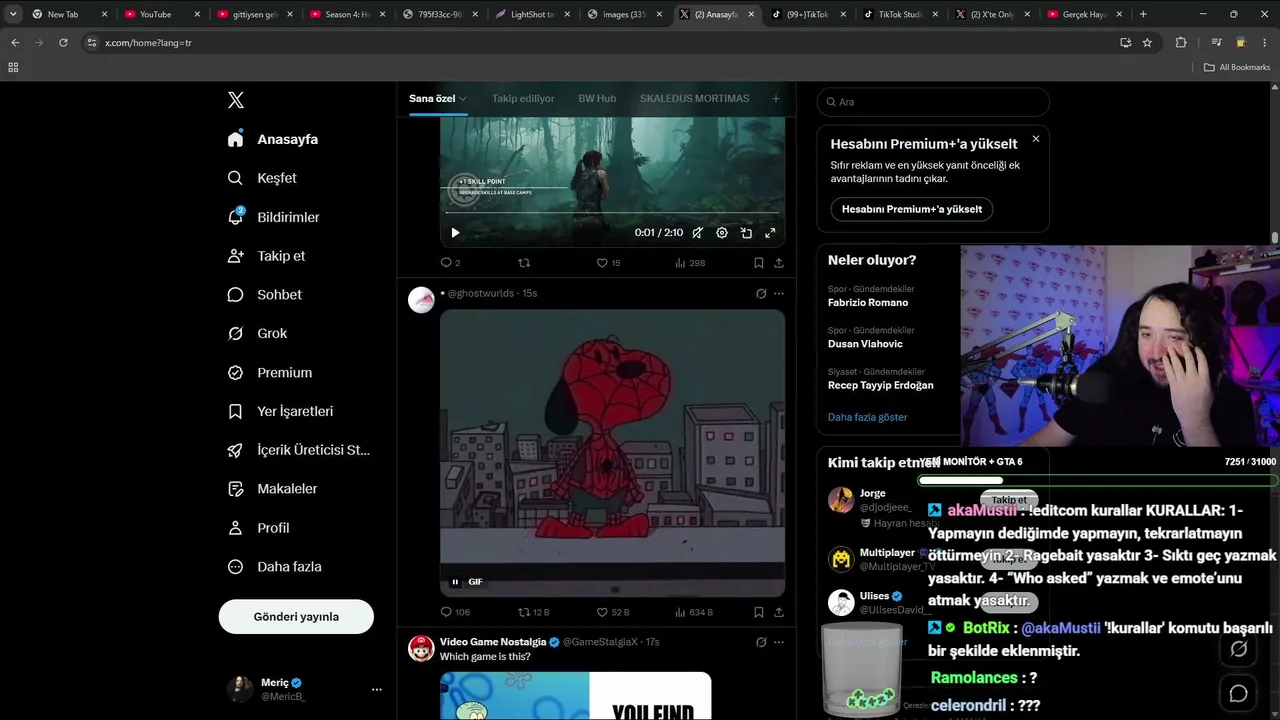Add a new timeline tab with plus
This screenshot has width=1280, height=720.
coord(775,99)
